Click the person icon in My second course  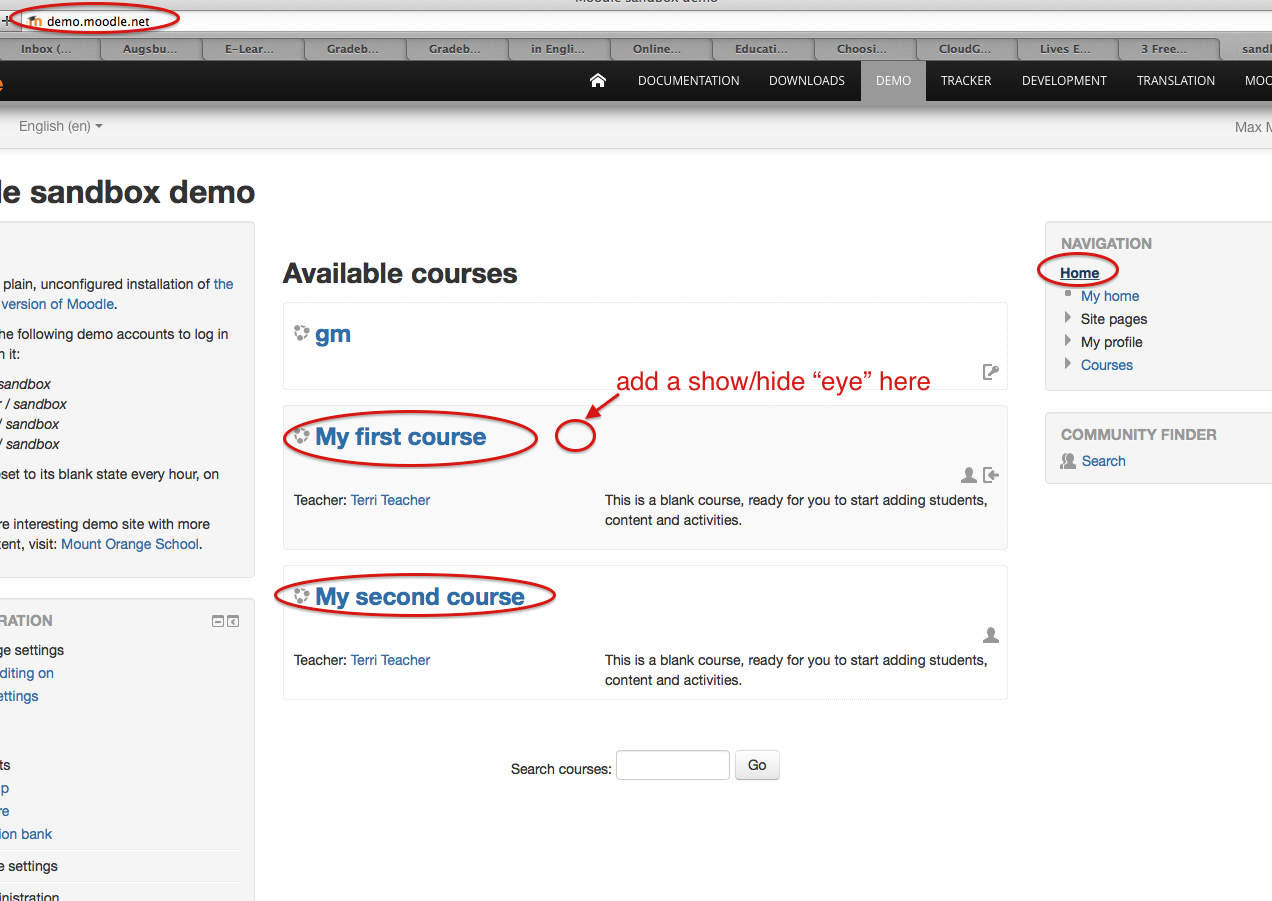click(991, 635)
